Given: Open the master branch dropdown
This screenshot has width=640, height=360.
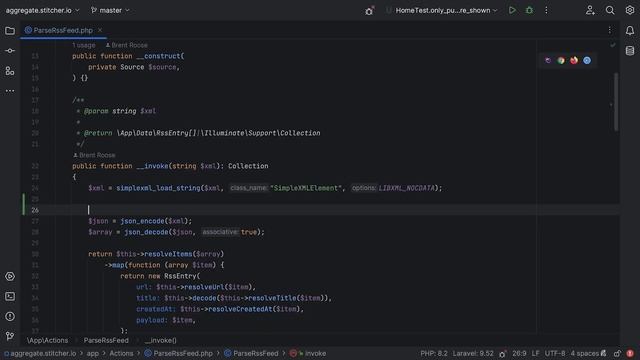Looking at the screenshot, I should (x=110, y=10).
